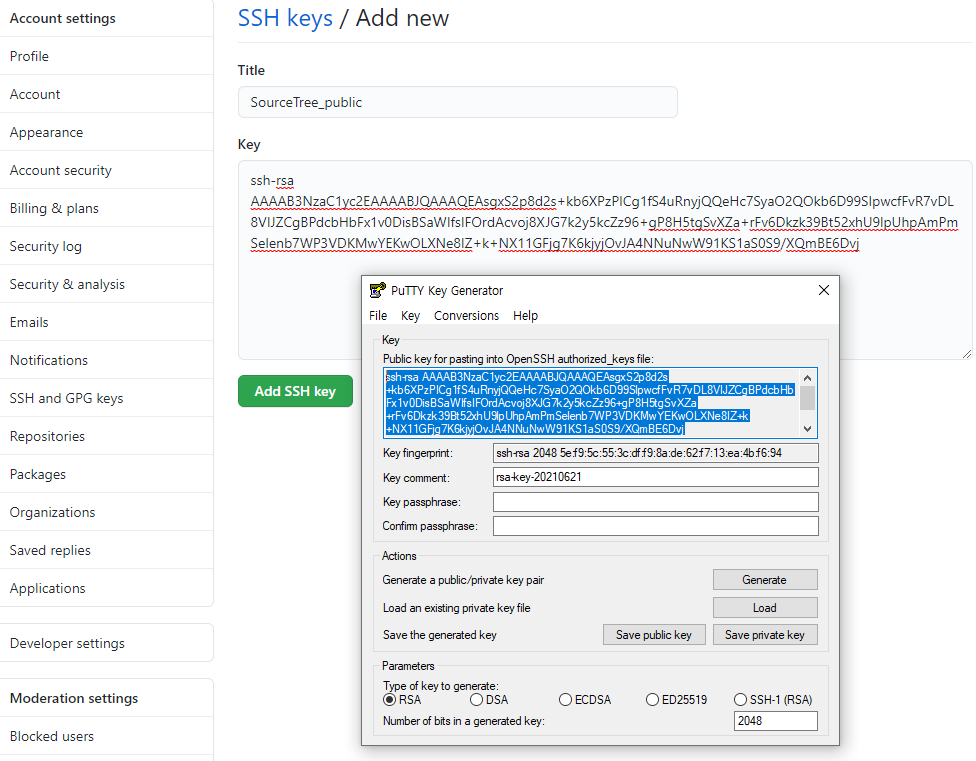Open the Help menu in PuTTY
This screenshot has height=761, width=976.
pyautogui.click(x=525, y=315)
